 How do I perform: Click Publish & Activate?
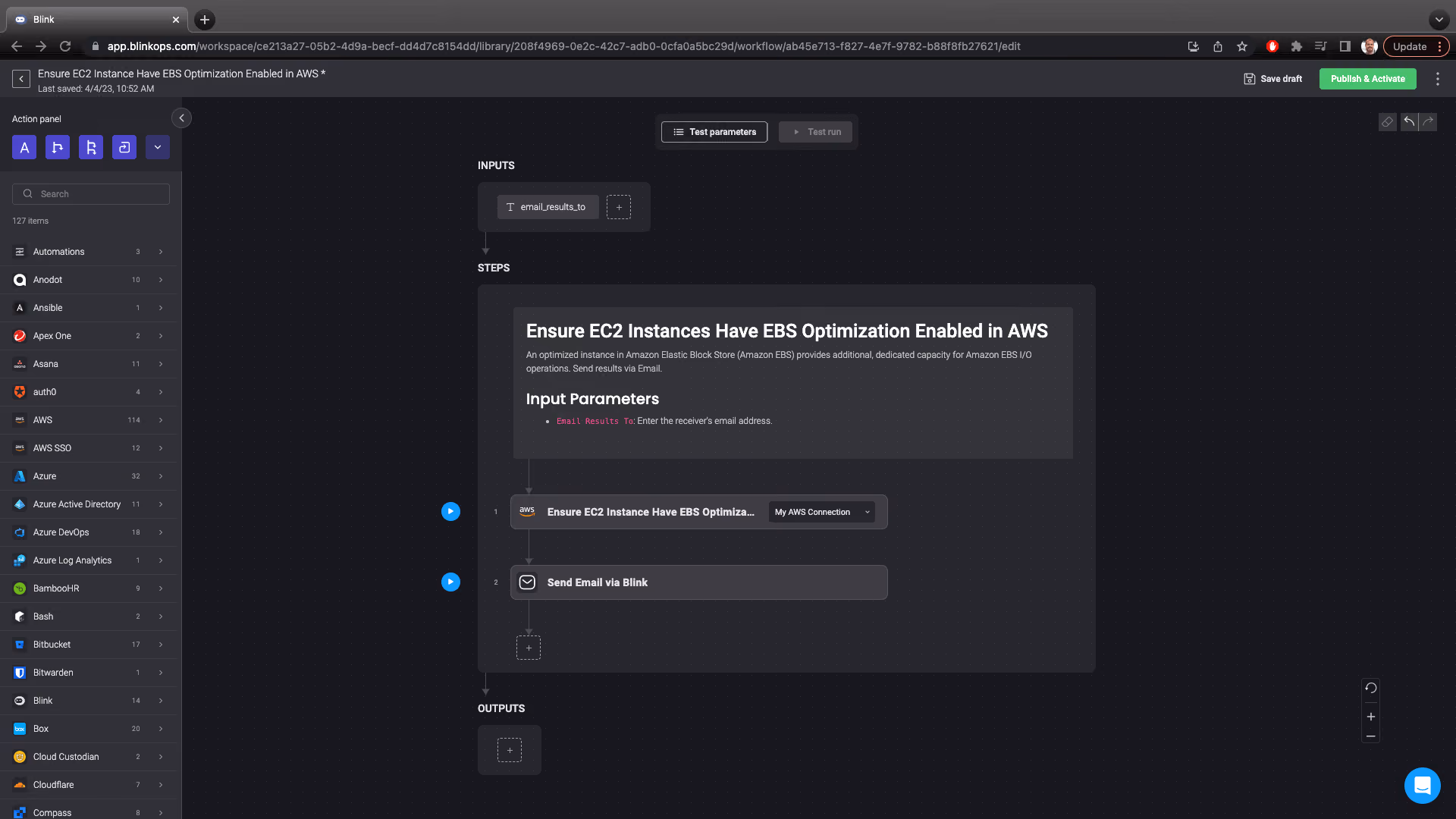[x=1367, y=79]
